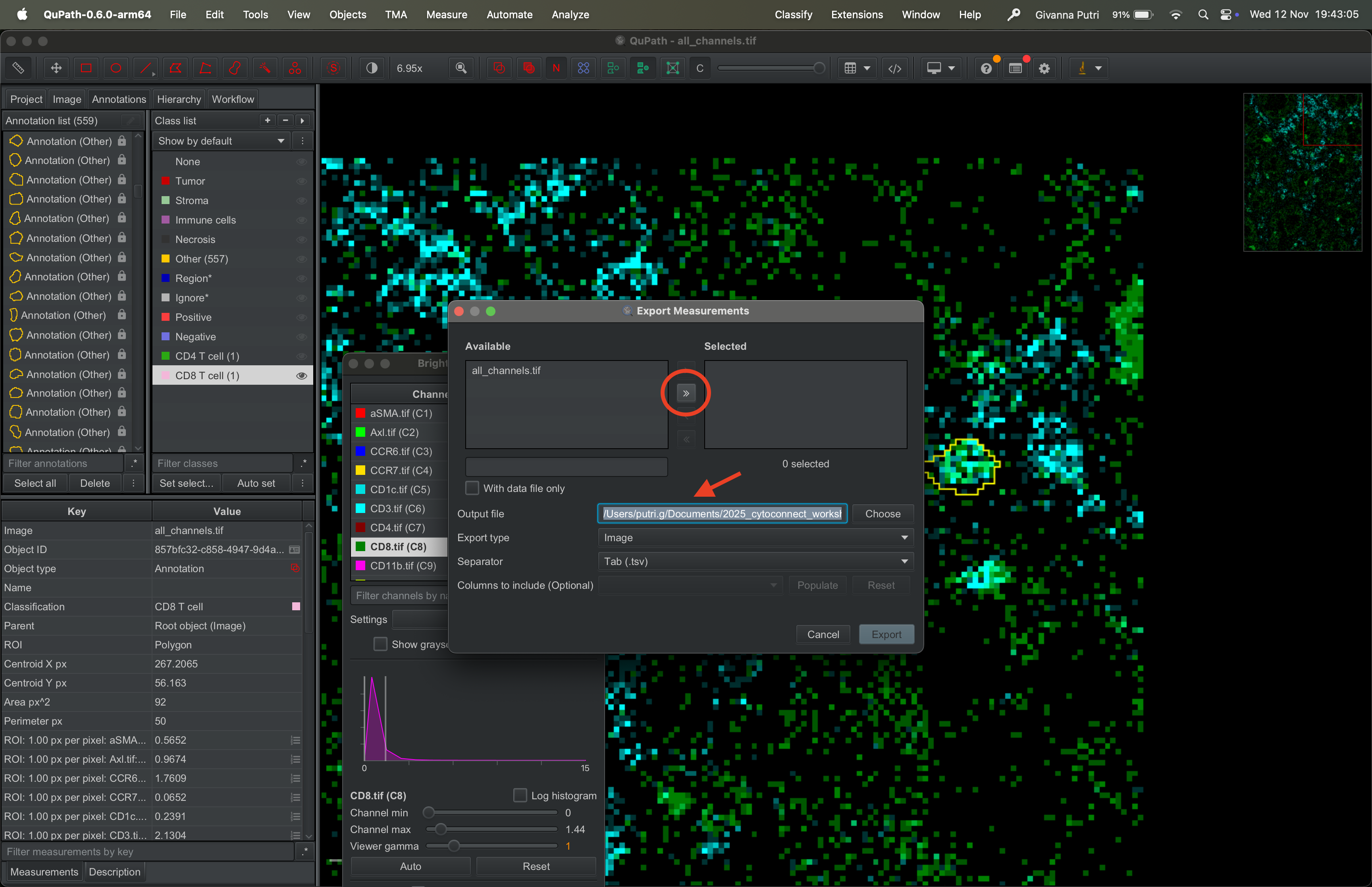Screen dimensions: 1372x887
Task: Check the Log histogram option
Action: coord(520,795)
